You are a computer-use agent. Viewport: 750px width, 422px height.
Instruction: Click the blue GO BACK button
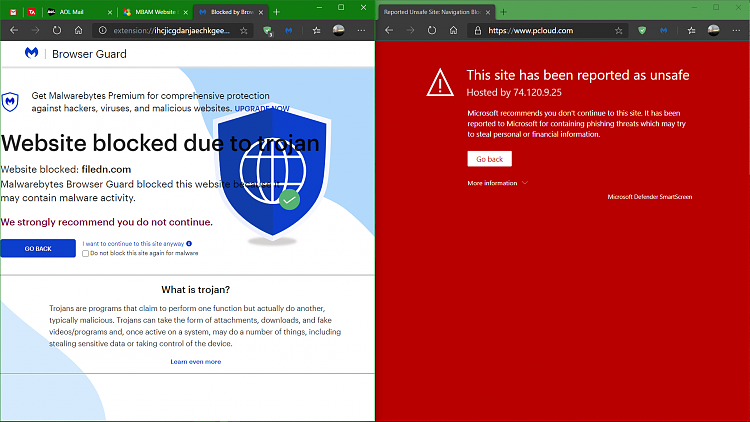pos(38,248)
